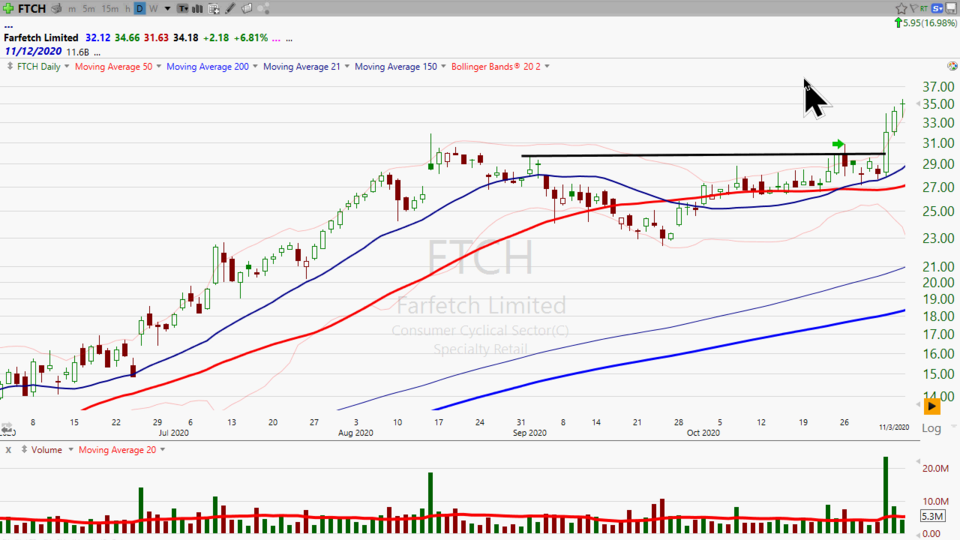960x540 pixels.
Task: Click the ellipsis after 11.6B market cap
Action: point(97,53)
